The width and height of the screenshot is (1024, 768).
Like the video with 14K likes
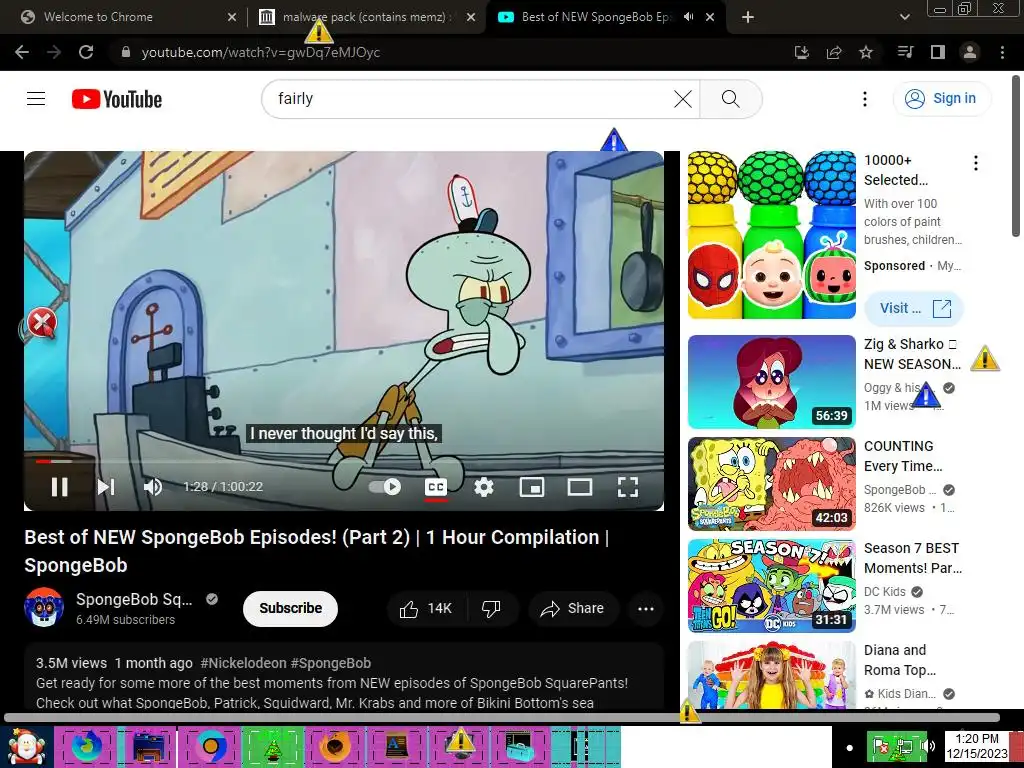coord(426,609)
